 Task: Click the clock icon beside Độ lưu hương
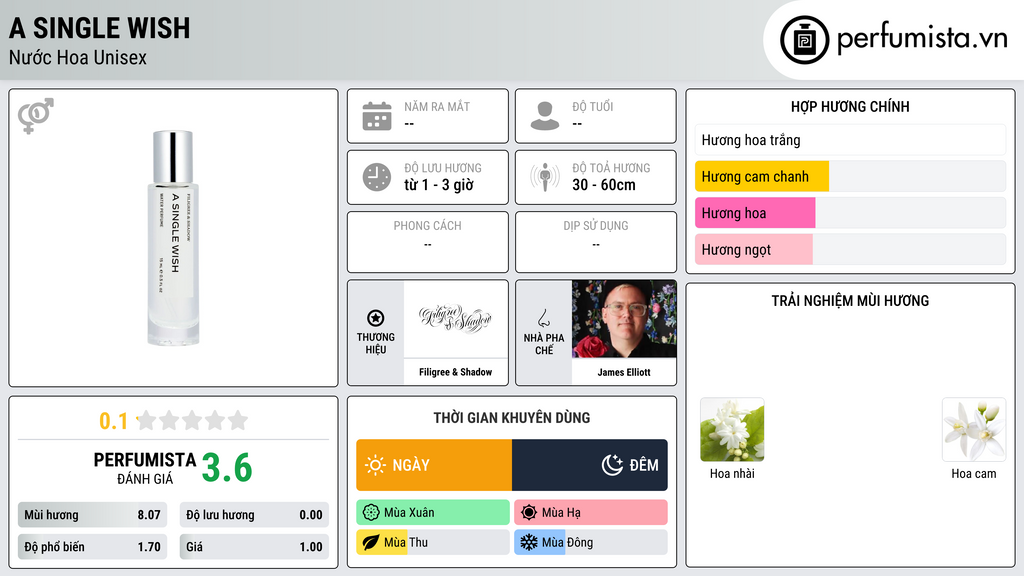(377, 177)
